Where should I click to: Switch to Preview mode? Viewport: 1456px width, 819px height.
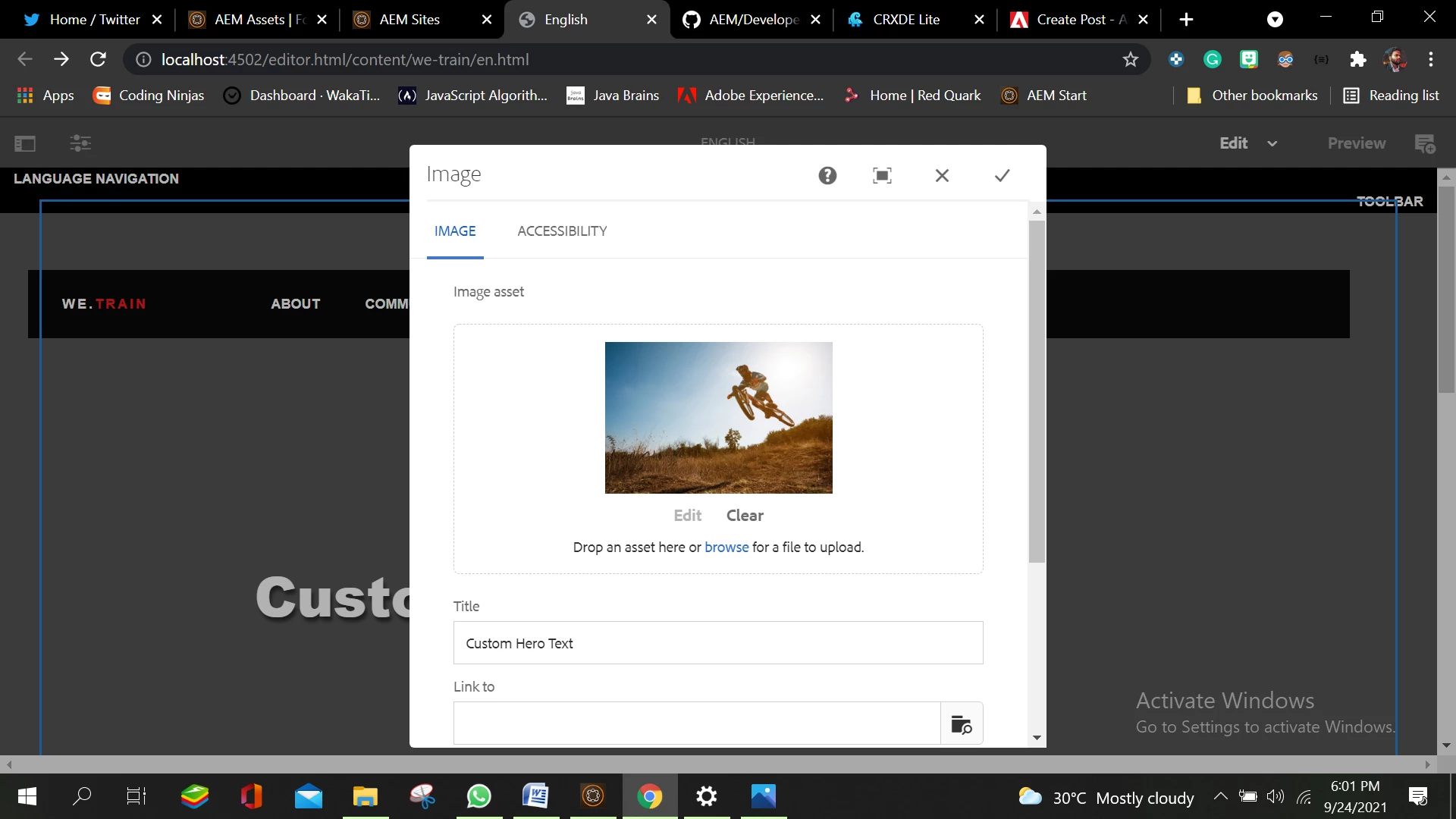pyautogui.click(x=1356, y=143)
